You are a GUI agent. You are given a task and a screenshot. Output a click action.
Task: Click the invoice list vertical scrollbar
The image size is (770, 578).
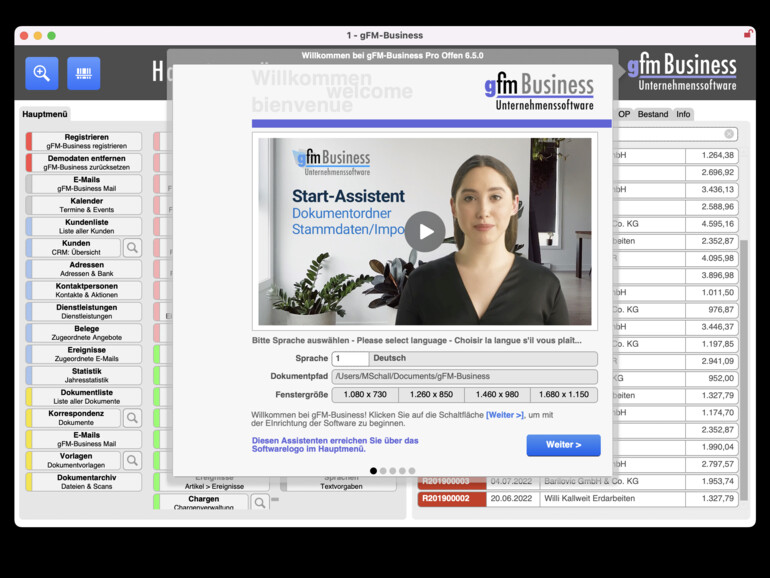tap(744, 371)
